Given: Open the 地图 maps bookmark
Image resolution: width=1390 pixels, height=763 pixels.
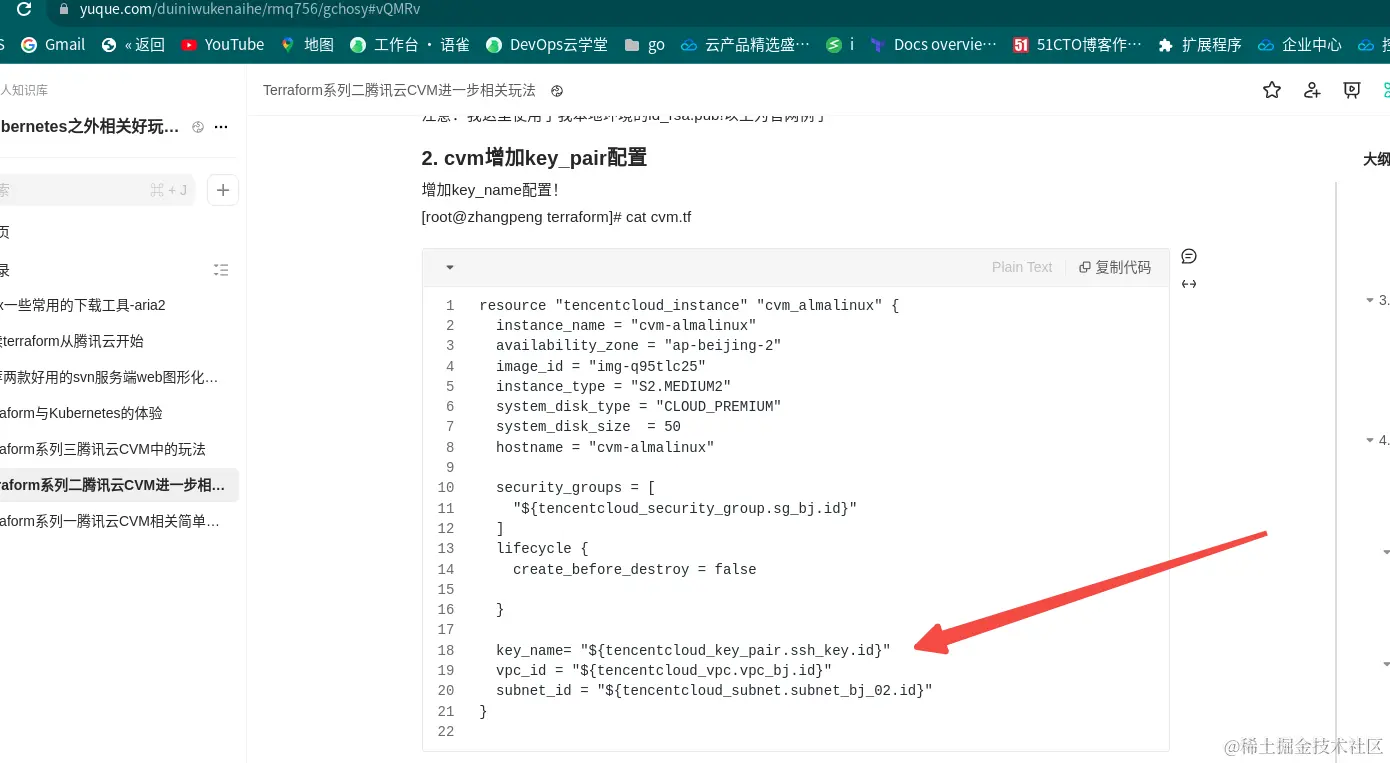Looking at the screenshot, I should click(x=308, y=44).
